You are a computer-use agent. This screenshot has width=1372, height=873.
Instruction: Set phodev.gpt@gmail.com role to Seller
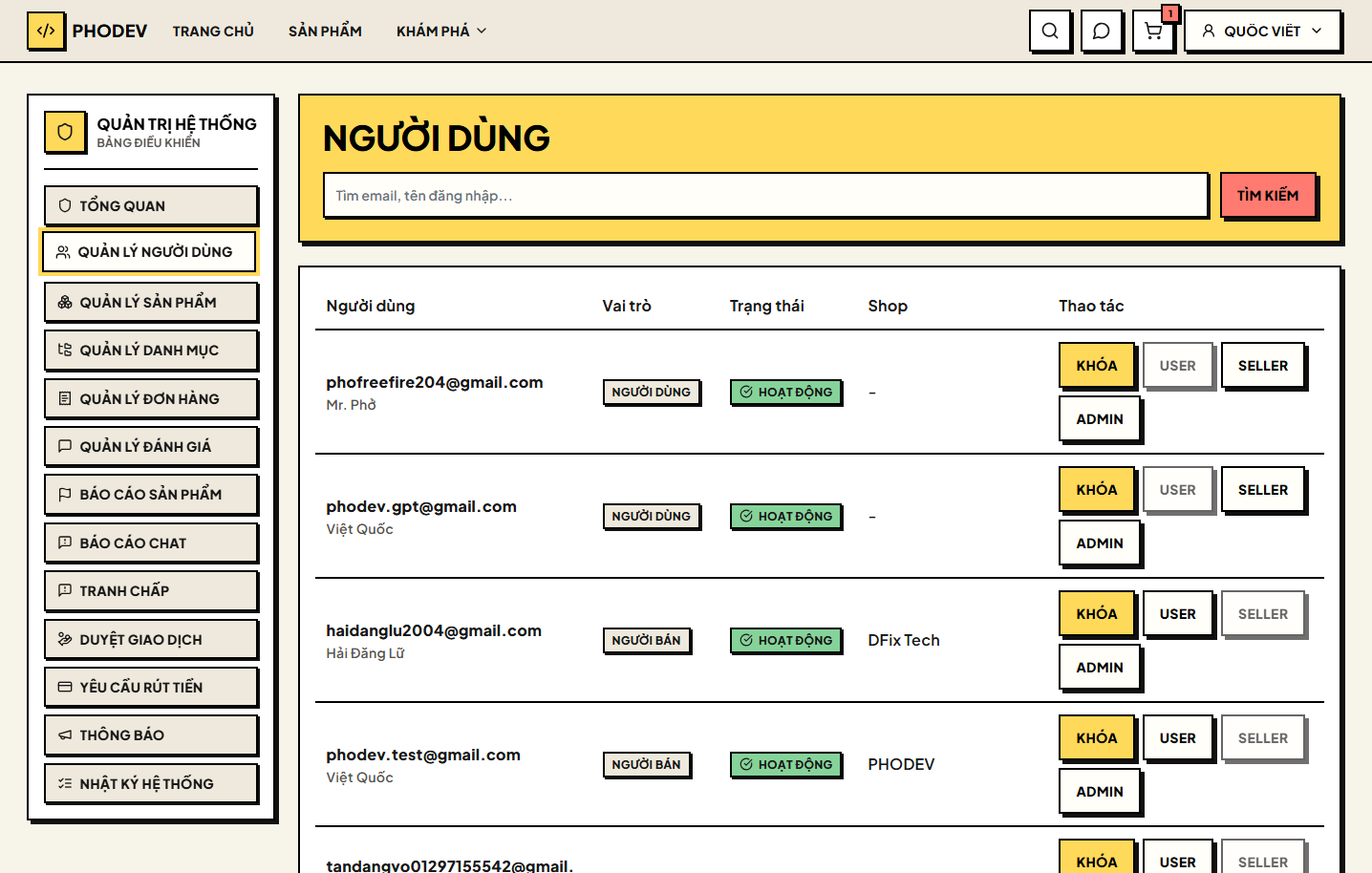pos(1263,489)
